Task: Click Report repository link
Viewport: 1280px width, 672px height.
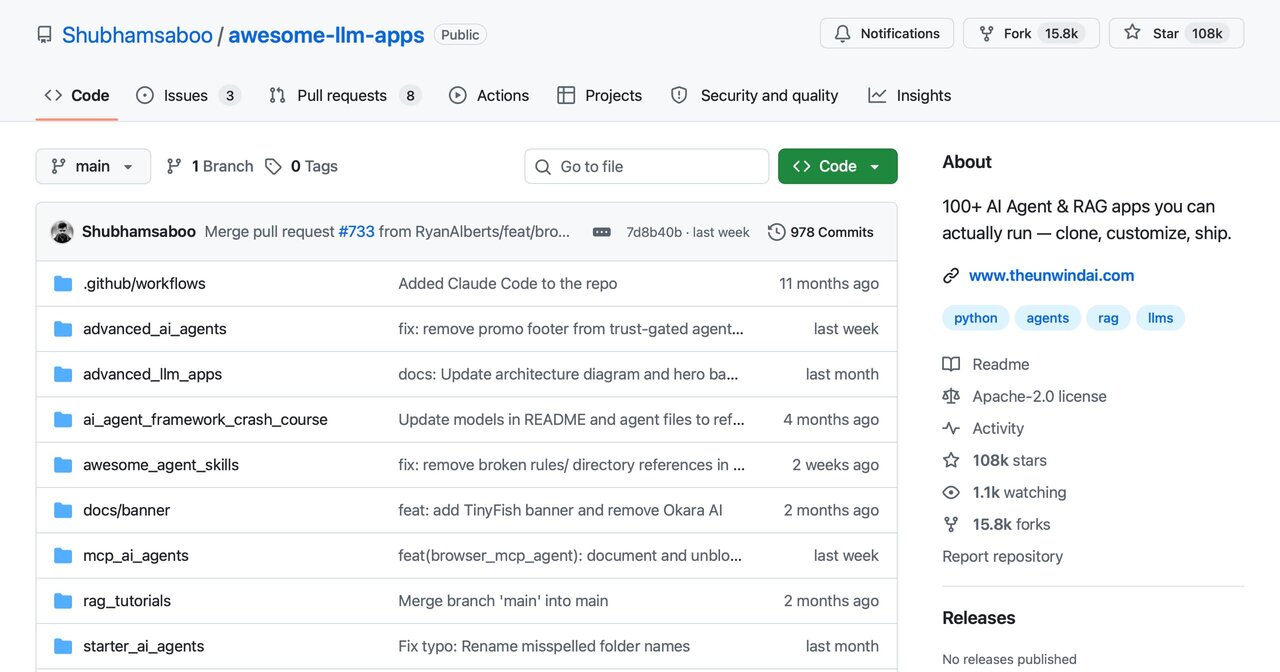Action: tap(1002, 556)
